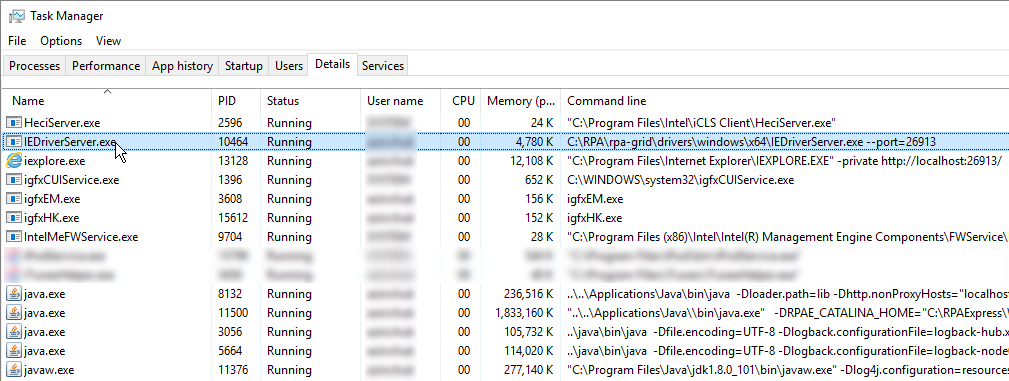1009x381 pixels.
Task: Switch to the Services tab
Action: (x=383, y=66)
